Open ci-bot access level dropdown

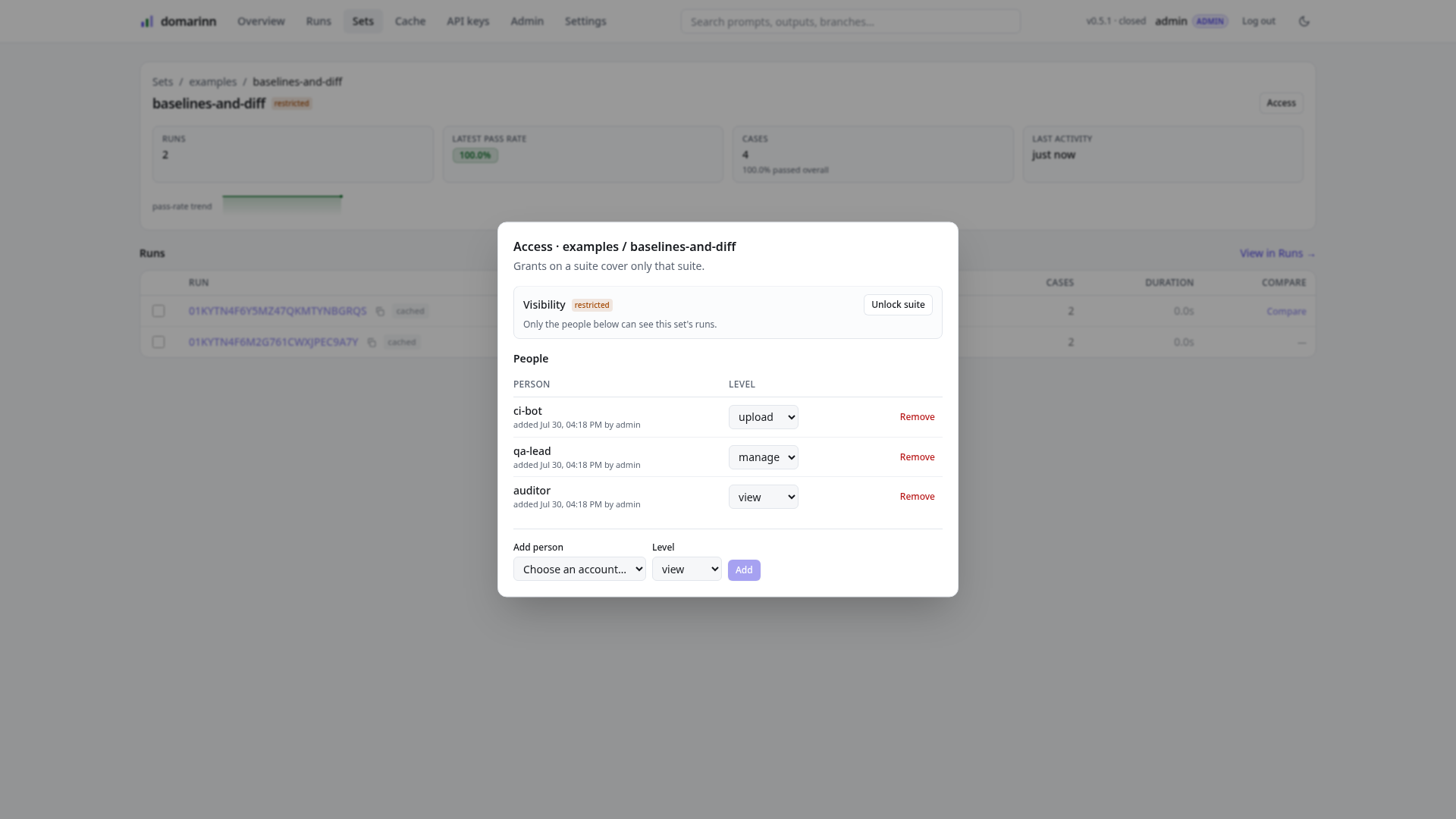coord(763,417)
